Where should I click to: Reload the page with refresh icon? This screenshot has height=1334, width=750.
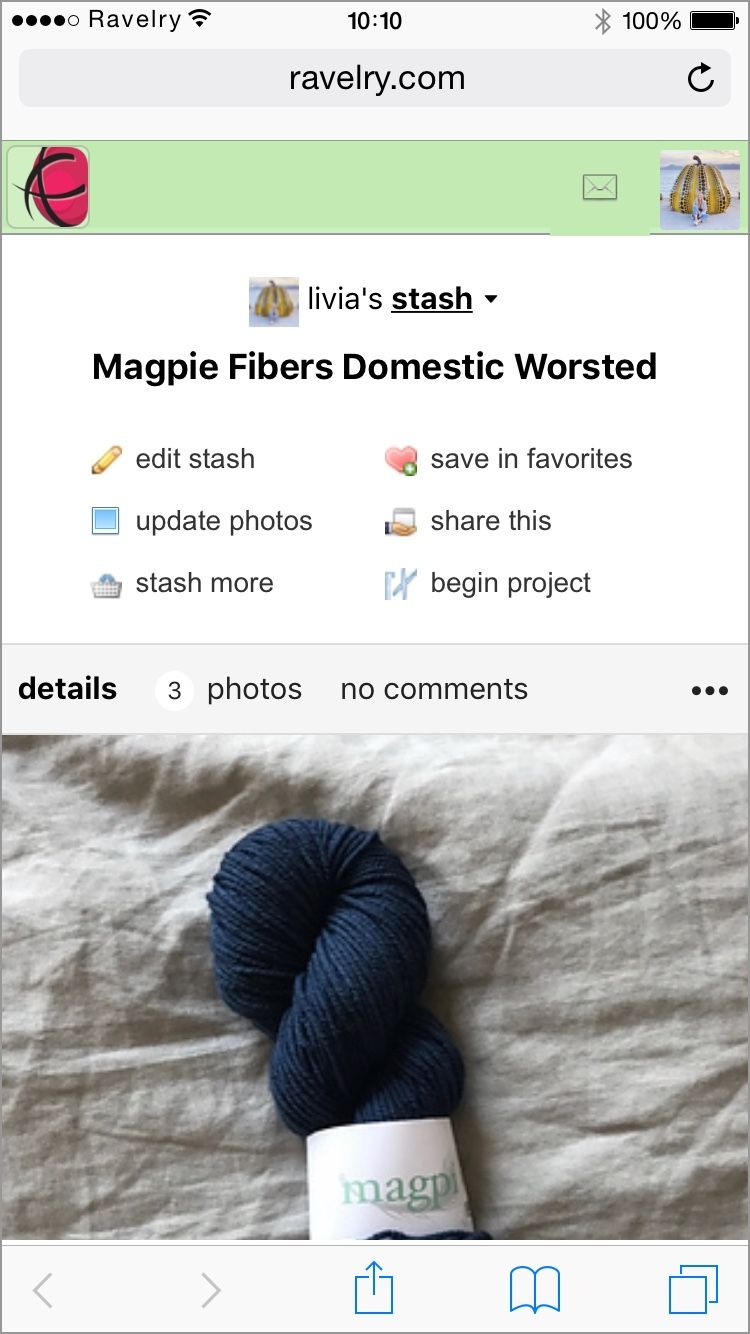click(x=701, y=78)
